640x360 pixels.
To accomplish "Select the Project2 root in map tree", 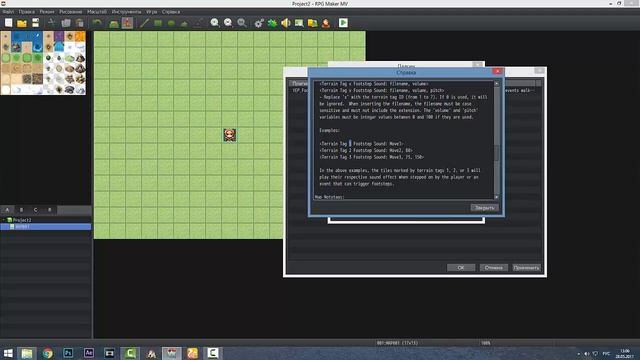I will pos(22,220).
